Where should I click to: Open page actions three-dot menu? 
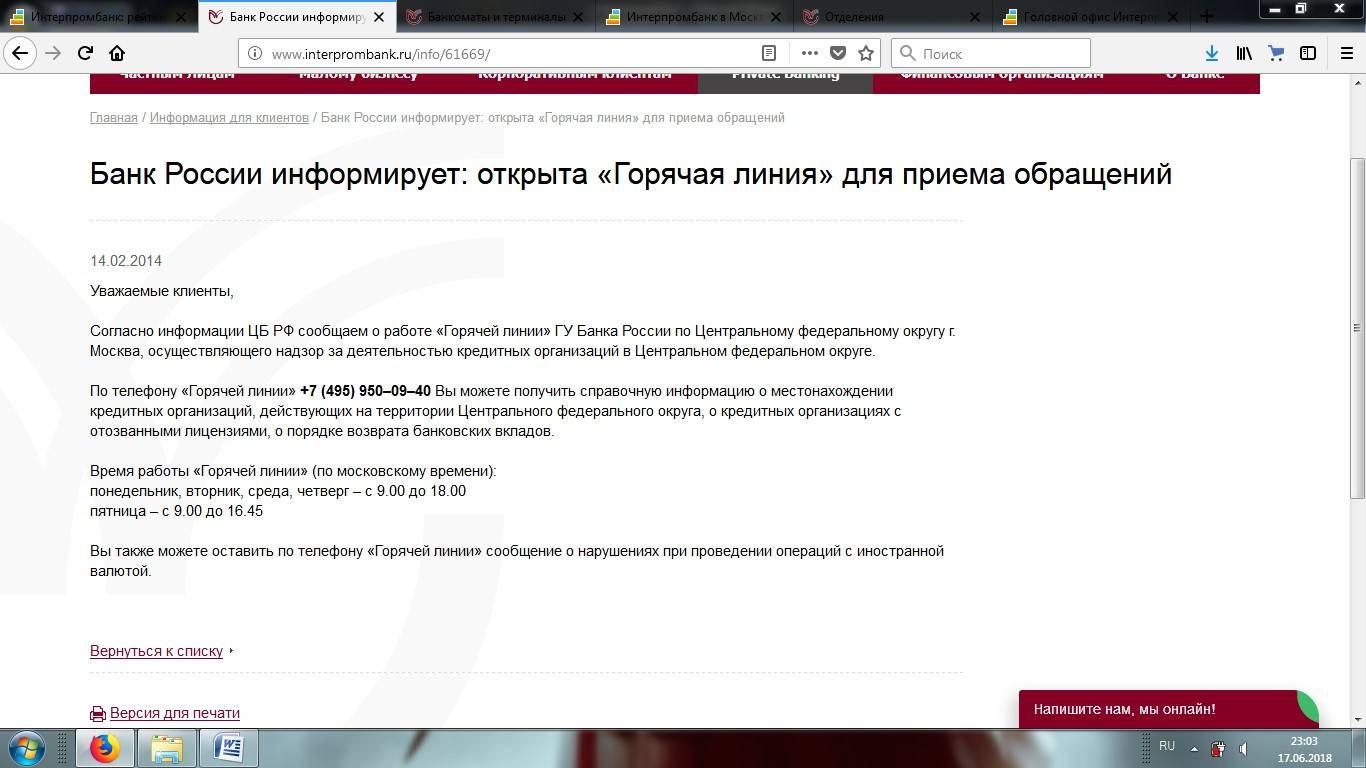pos(809,54)
